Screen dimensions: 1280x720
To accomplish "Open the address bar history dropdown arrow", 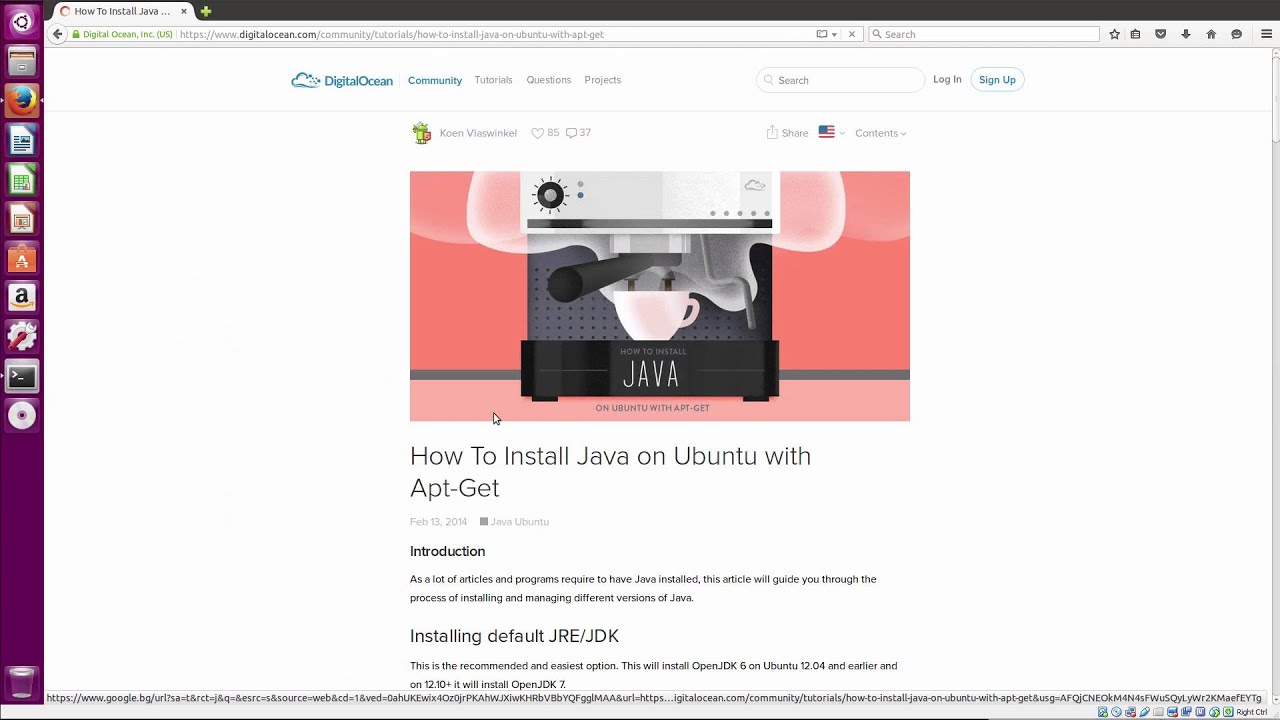I will coord(834,34).
